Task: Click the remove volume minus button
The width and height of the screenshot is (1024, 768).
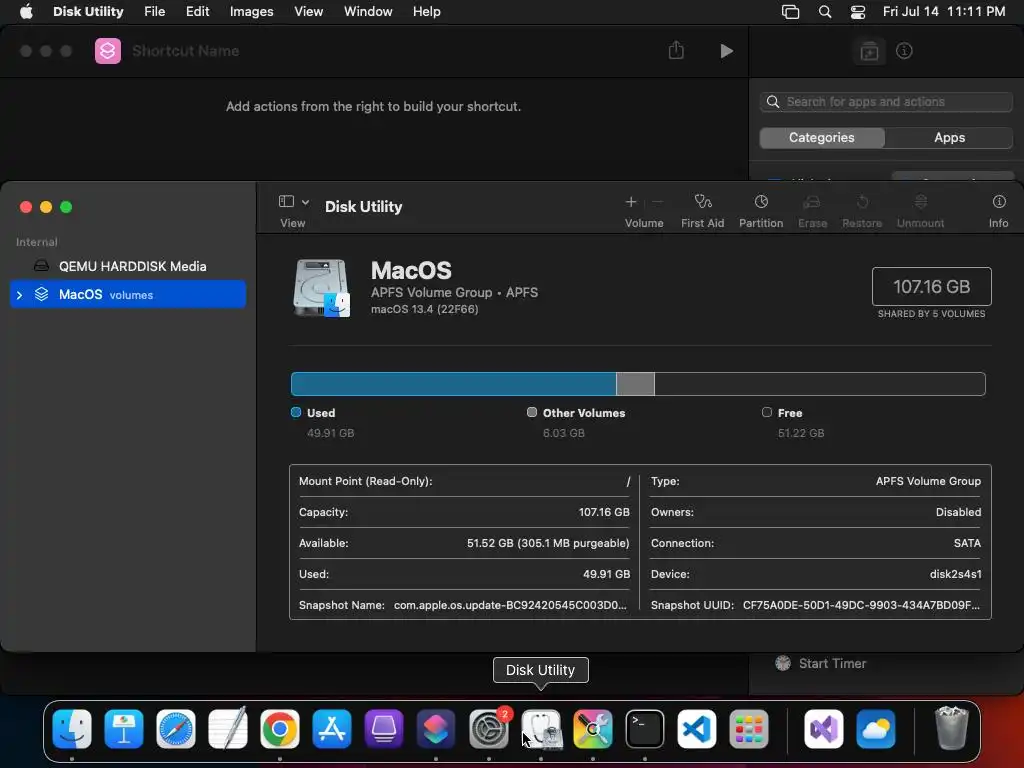Action: click(658, 202)
